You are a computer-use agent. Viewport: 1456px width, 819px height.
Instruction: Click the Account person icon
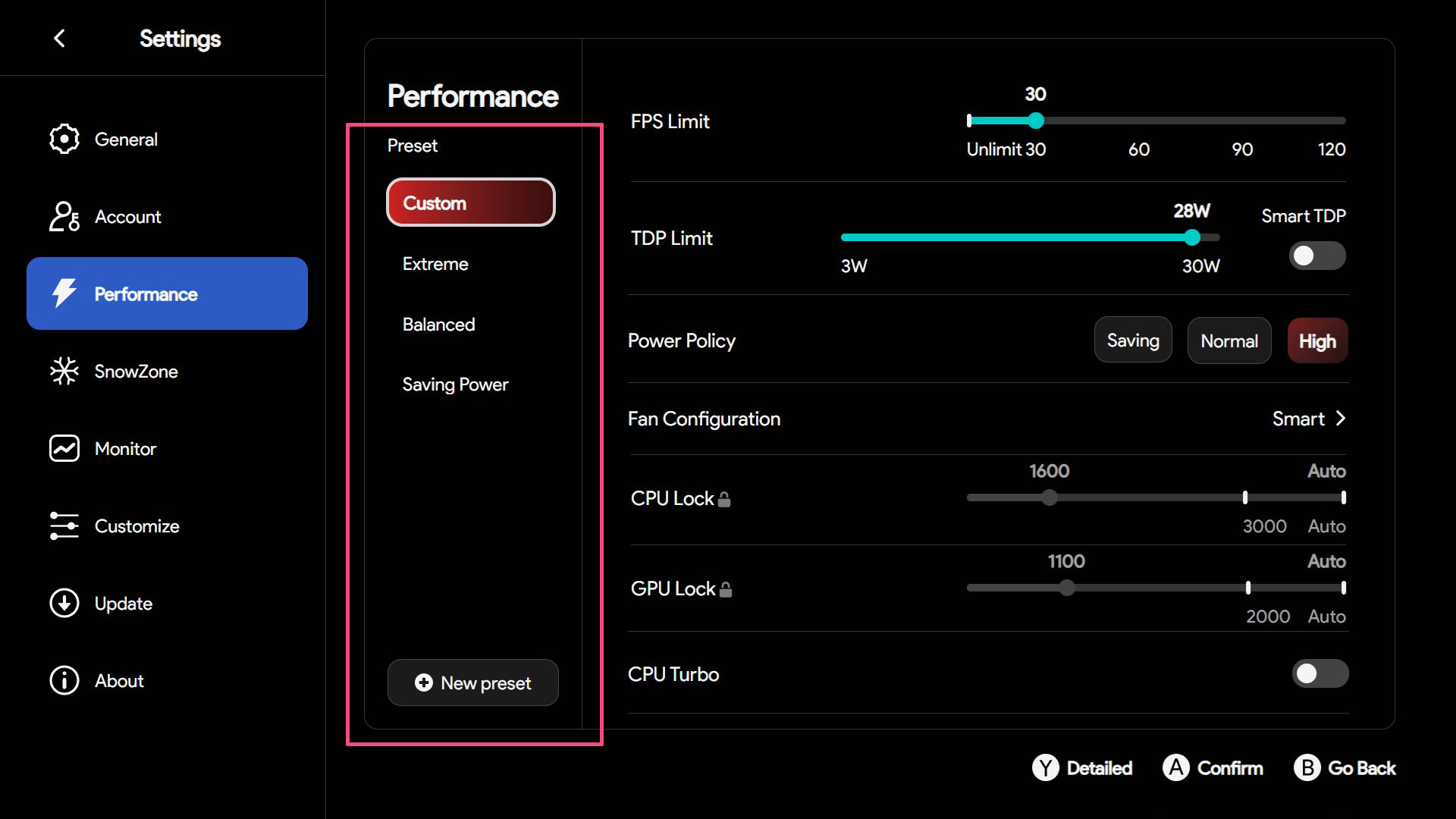(x=64, y=216)
